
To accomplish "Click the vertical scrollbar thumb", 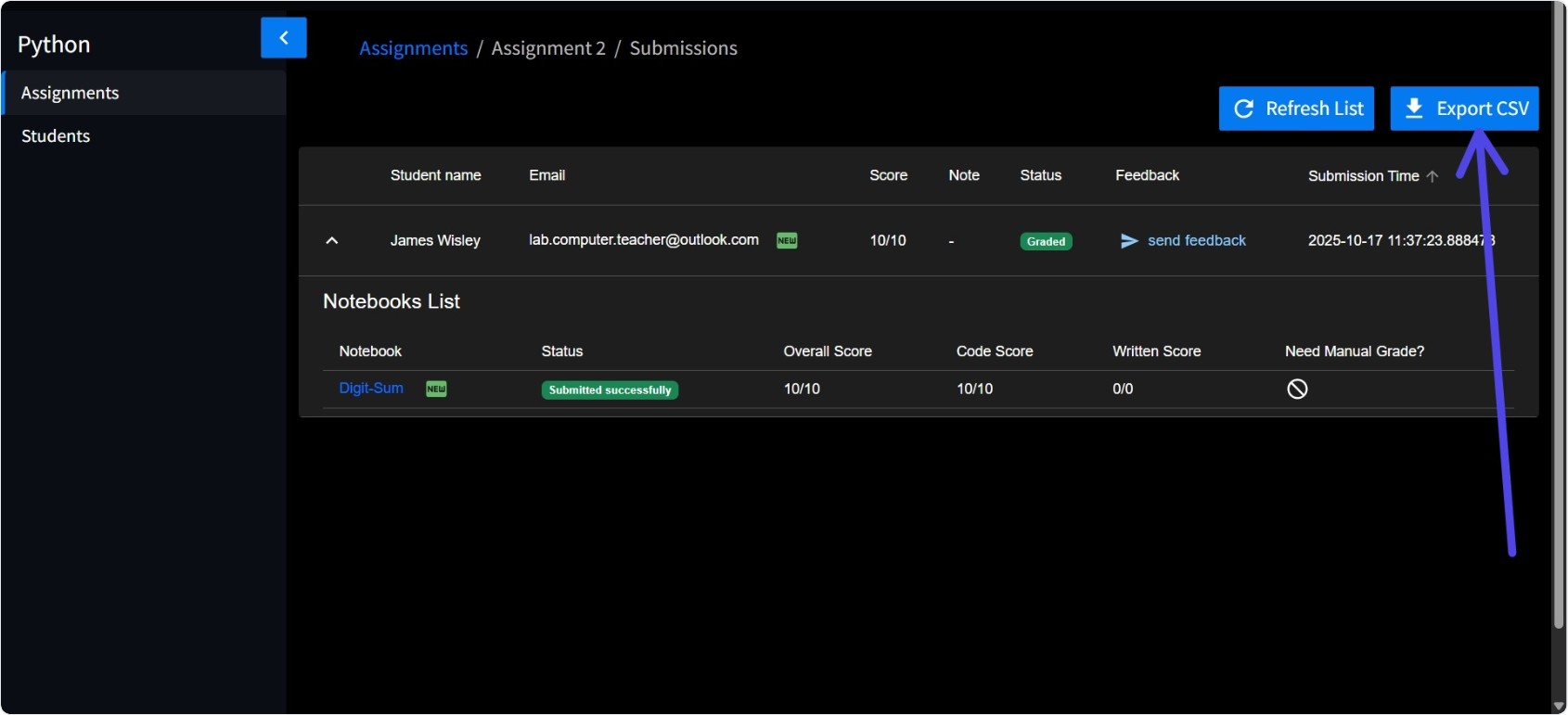I will (x=1559, y=315).
